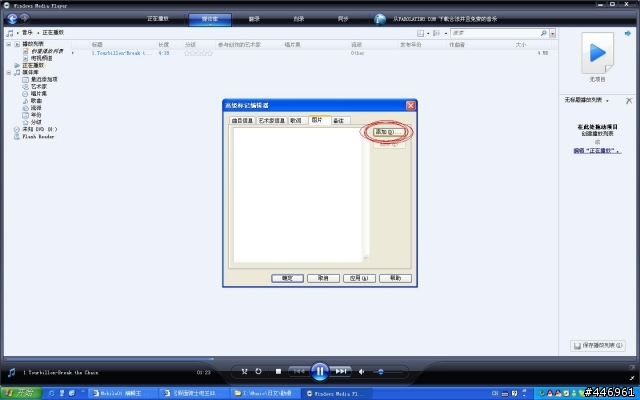Select Flash Reader in the tree
640x400 pixels.
[x=38, y=137]
